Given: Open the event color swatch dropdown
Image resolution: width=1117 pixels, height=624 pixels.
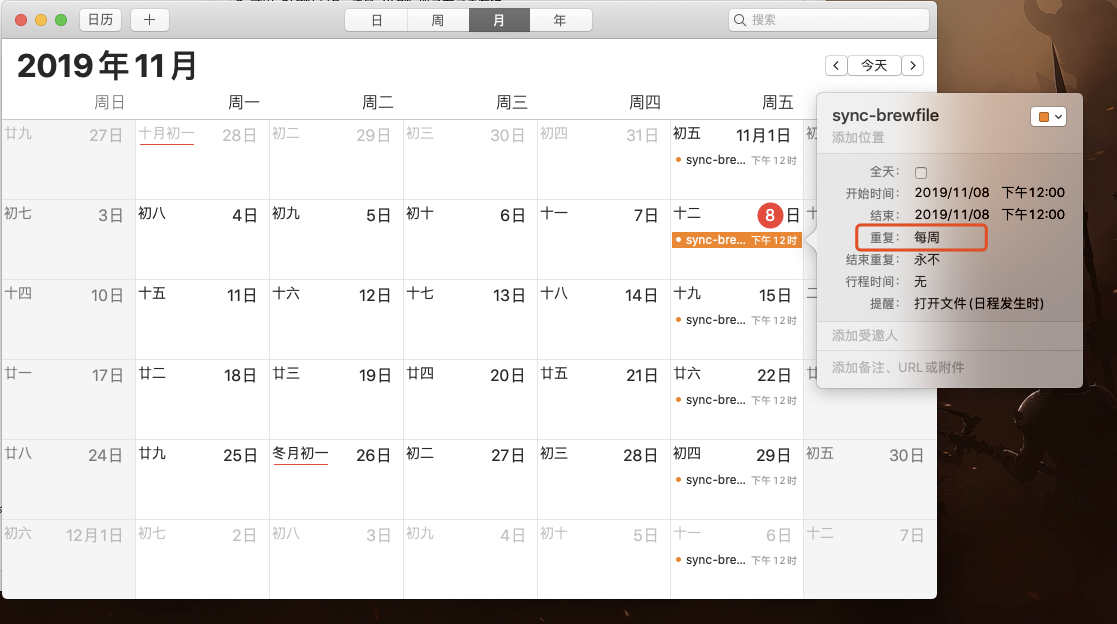Looking at the screenshot, I should [1049, 116].
